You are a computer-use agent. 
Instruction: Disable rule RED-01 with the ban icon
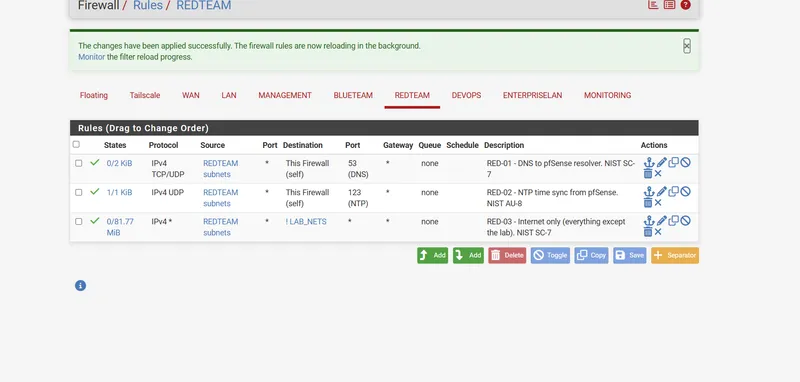coord(686,163)
